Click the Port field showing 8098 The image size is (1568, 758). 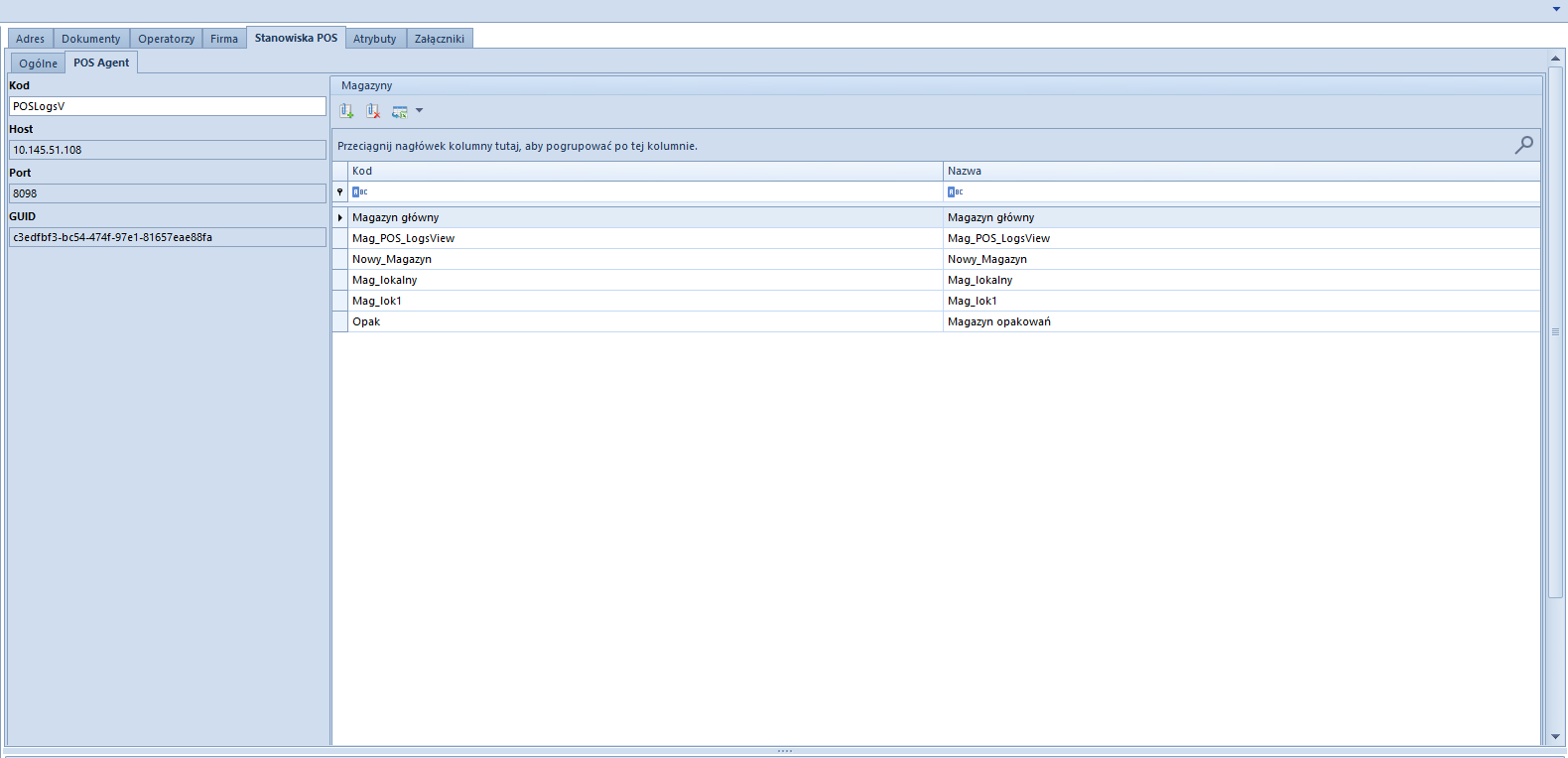click(168, 193)
